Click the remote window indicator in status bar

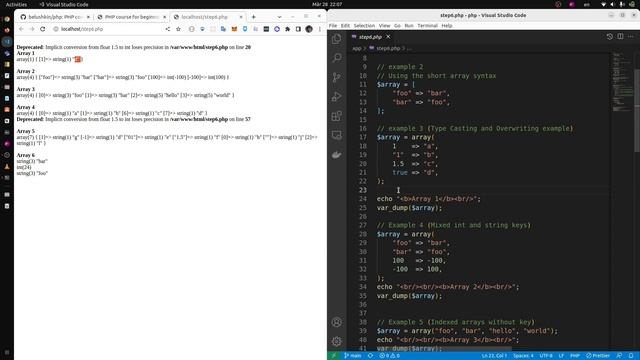pos(333,356)
